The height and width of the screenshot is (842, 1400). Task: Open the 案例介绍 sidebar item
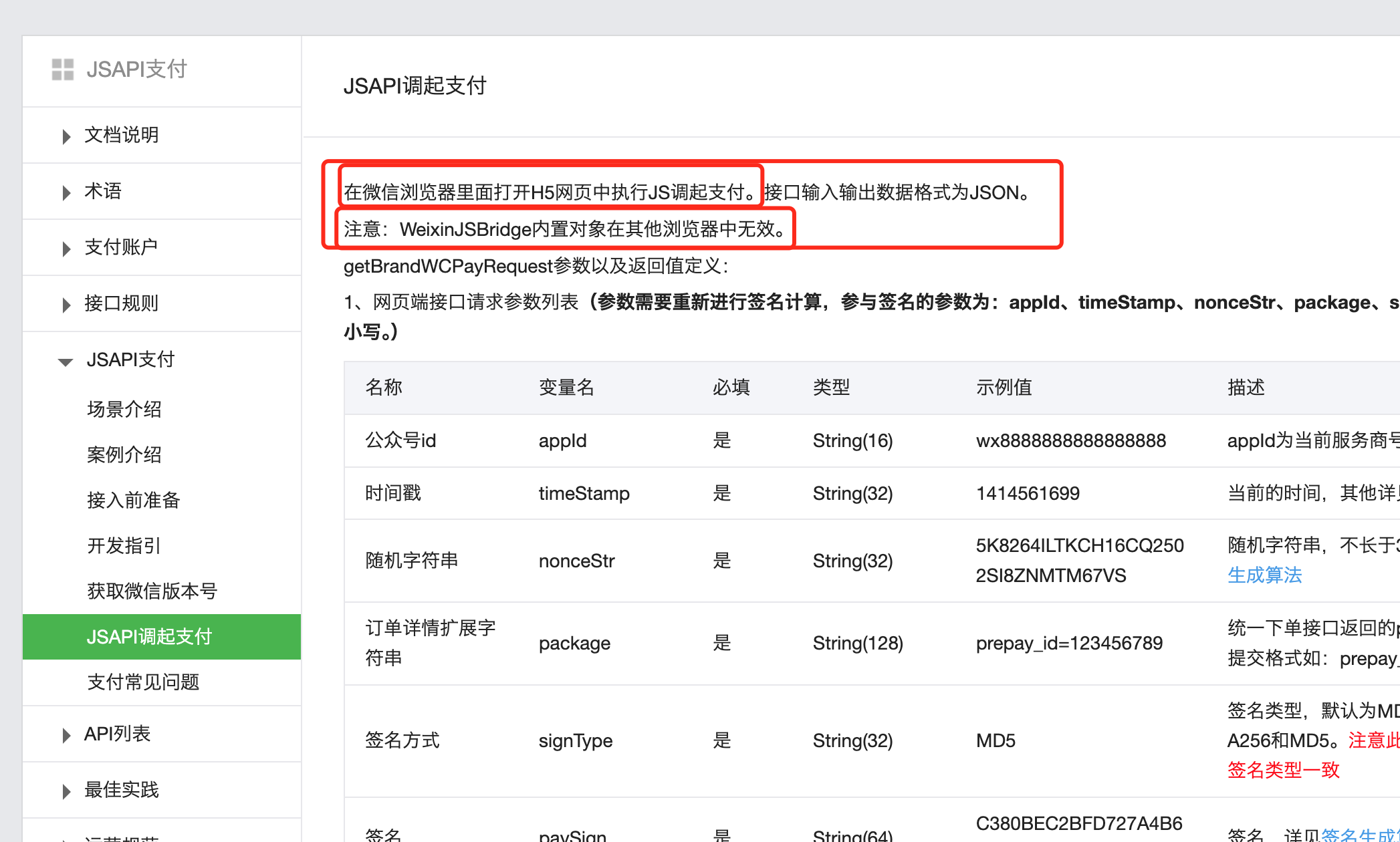click(124, 454)
